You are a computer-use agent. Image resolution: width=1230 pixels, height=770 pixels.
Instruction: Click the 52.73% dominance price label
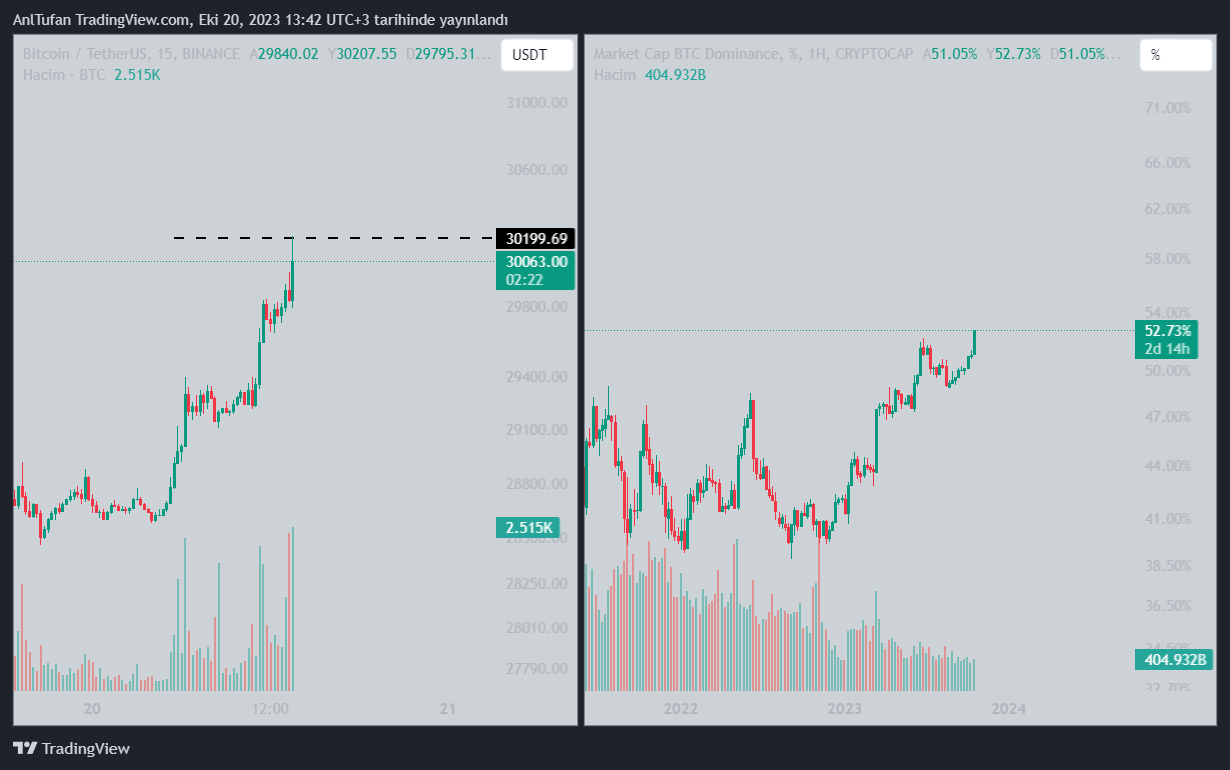(x=1166, y=331)
